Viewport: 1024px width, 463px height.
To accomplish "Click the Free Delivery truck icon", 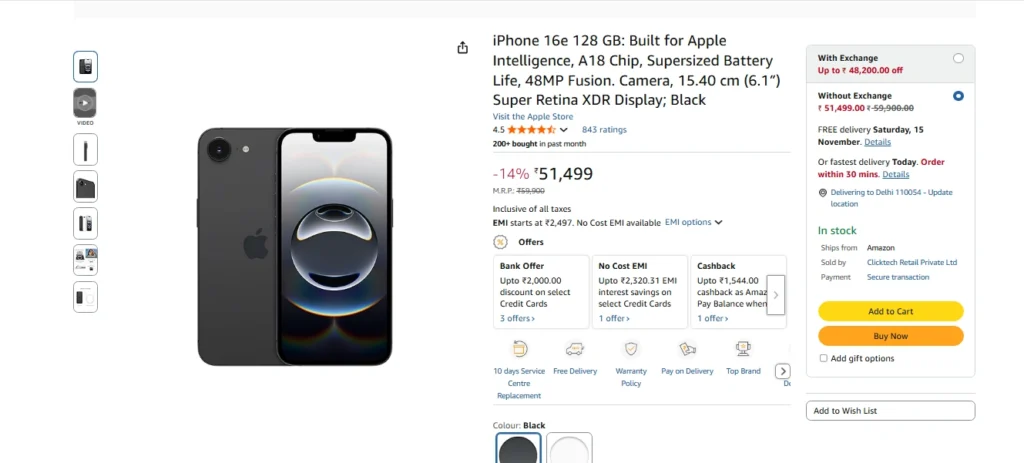I will pyautogui.click(x=575, y=349).
